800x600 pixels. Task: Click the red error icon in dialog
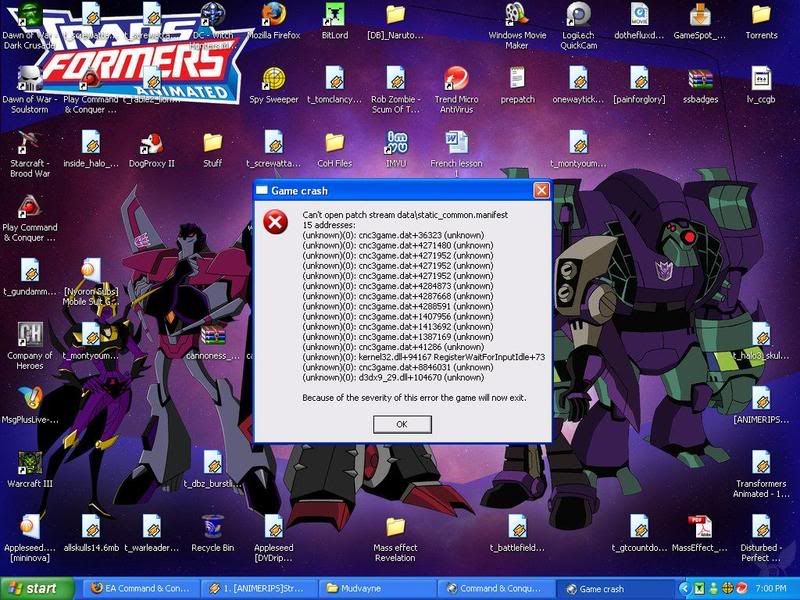pos(275,222)
